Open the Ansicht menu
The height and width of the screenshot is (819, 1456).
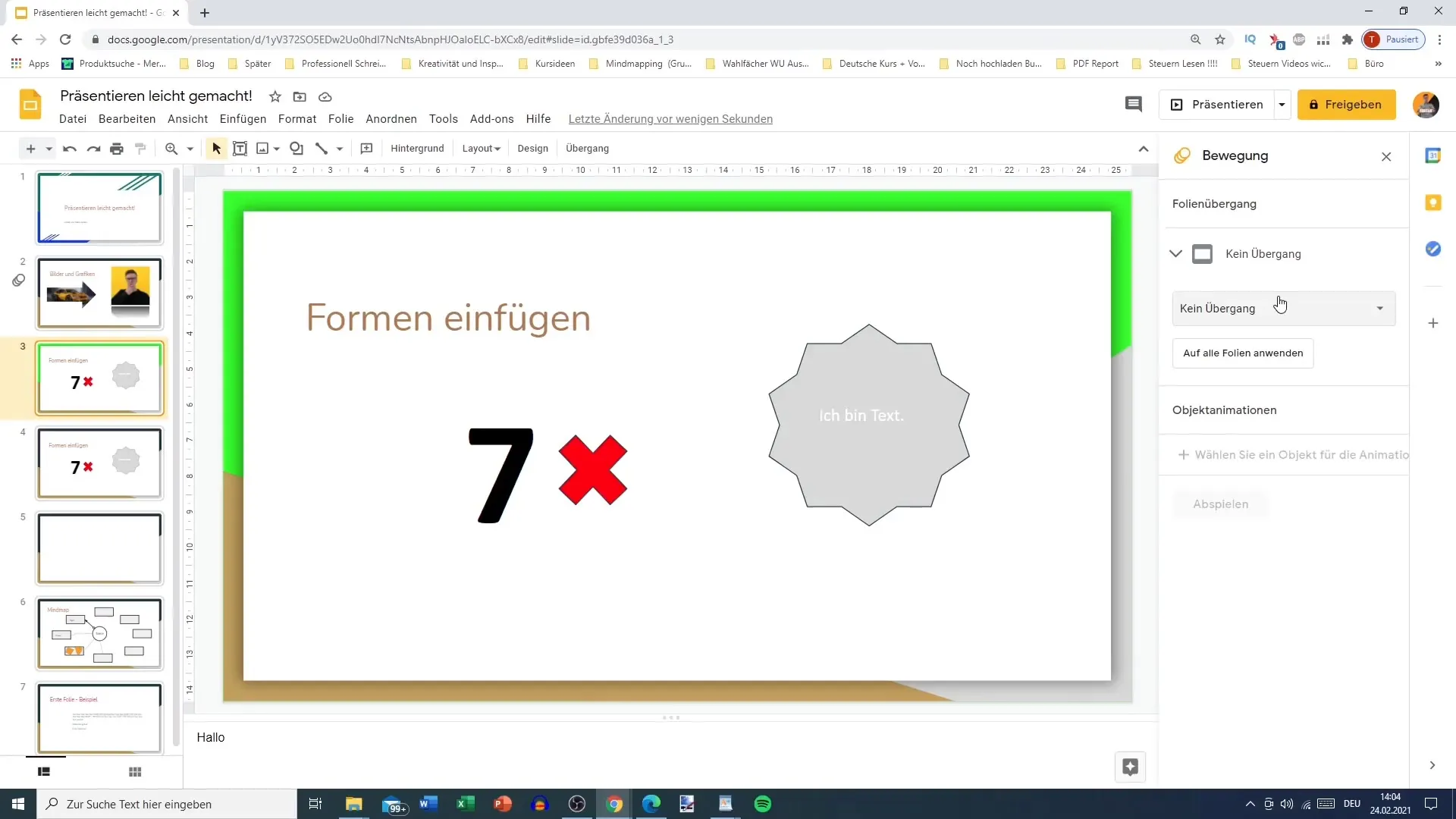187,119
